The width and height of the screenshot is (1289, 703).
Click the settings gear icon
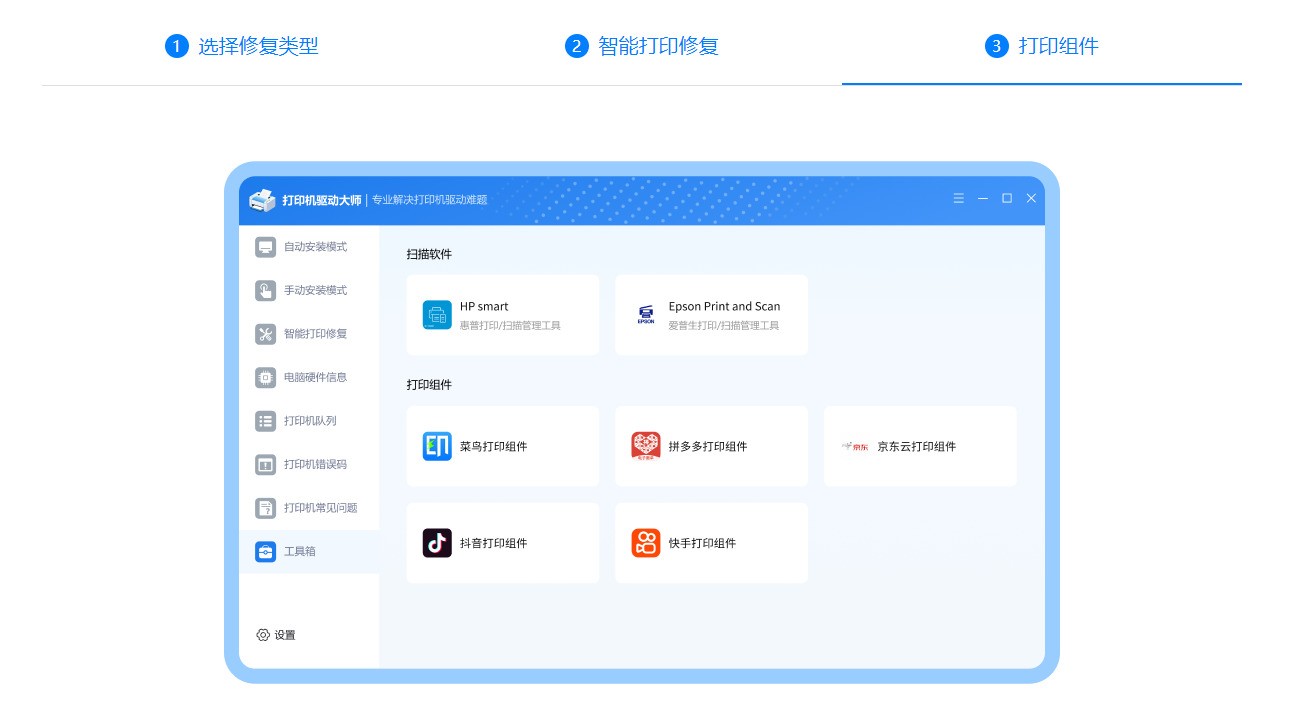(263, 635)
